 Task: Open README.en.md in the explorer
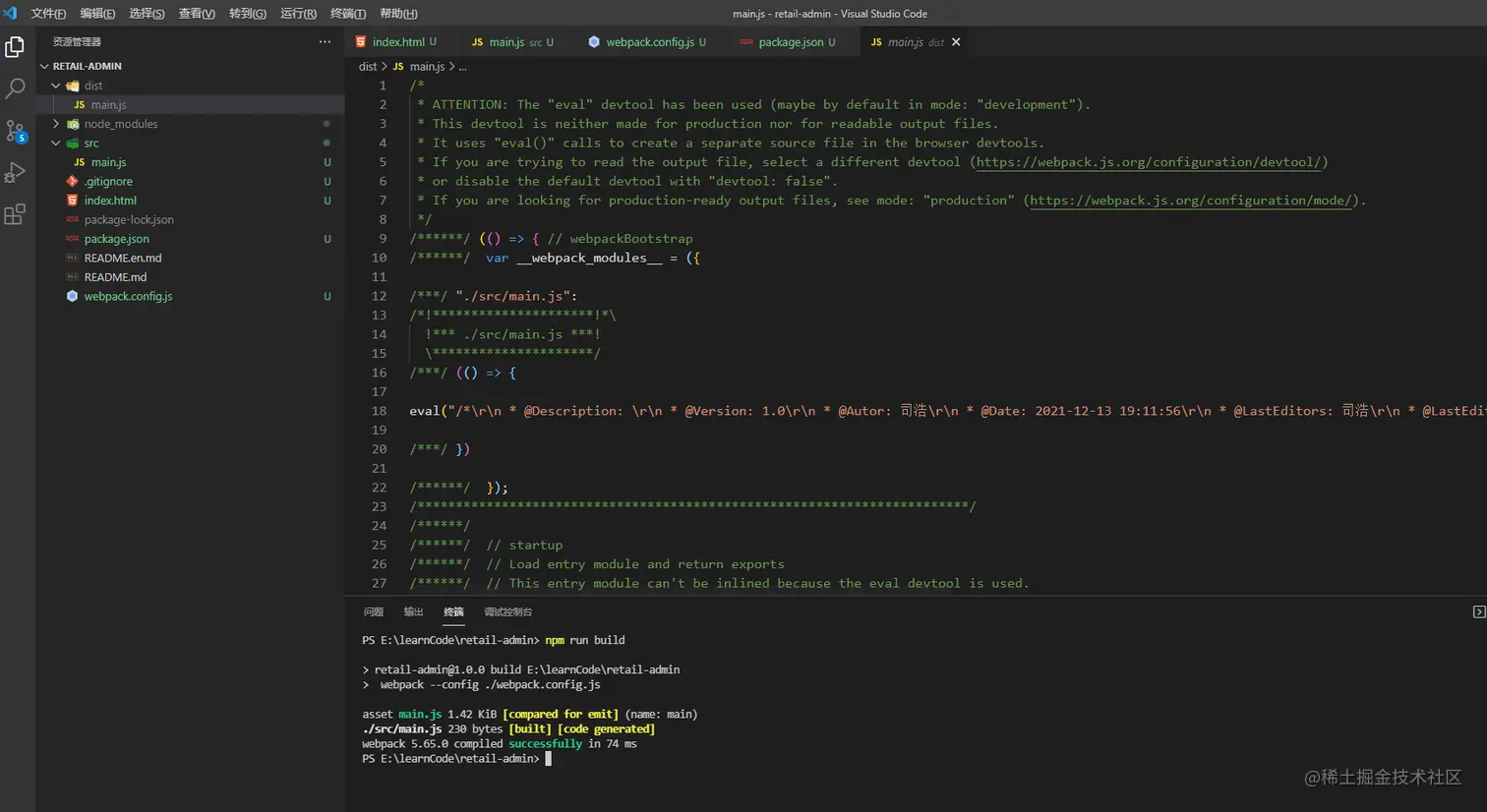[191, 258]
